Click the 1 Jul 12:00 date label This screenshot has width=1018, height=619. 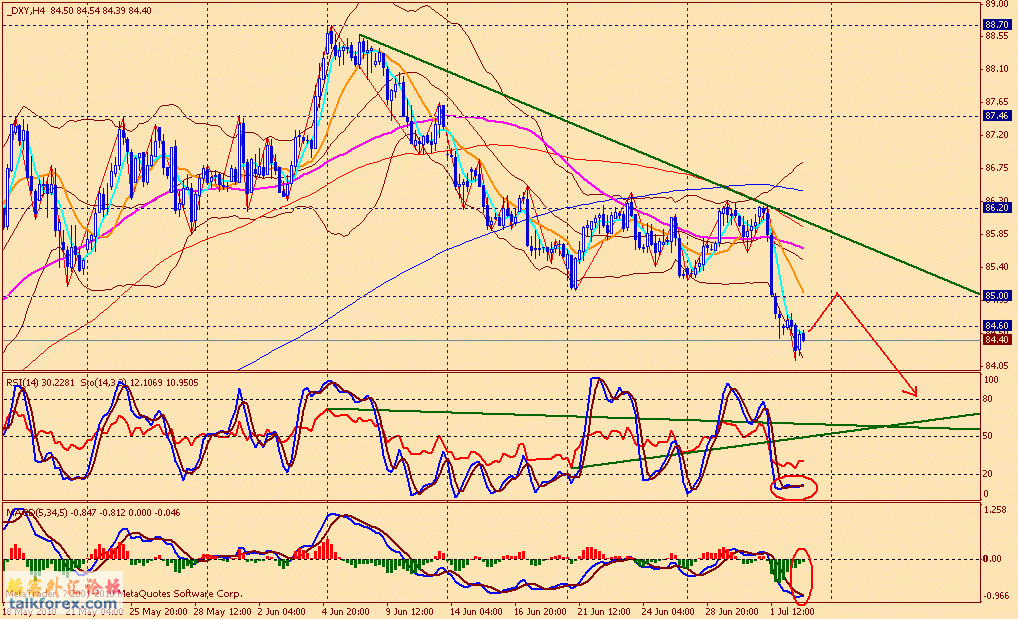point(791,611)
